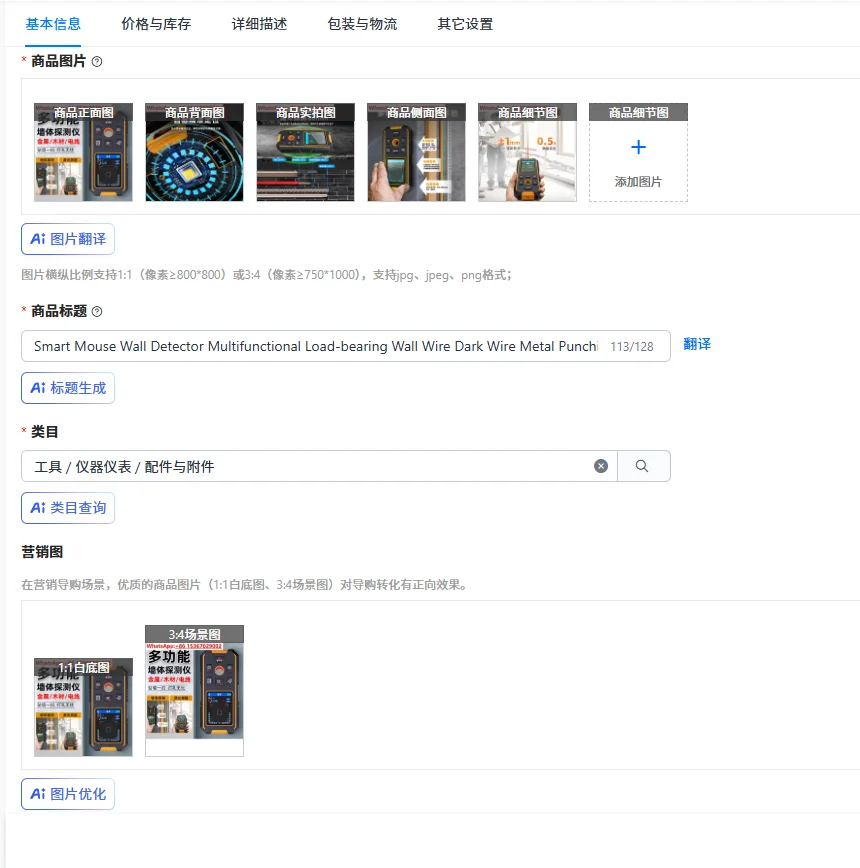860x868 pixels.
Task: Open the 基本信息 tab
Action: click(x=53, y=24)
